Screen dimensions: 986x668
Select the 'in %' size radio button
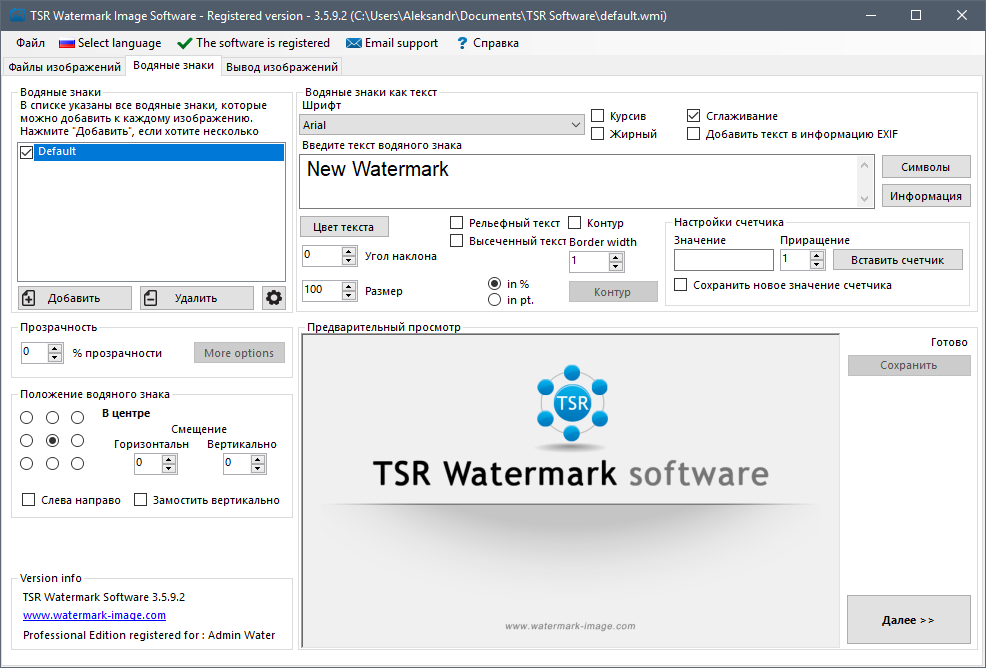click(x=494, y=284)
